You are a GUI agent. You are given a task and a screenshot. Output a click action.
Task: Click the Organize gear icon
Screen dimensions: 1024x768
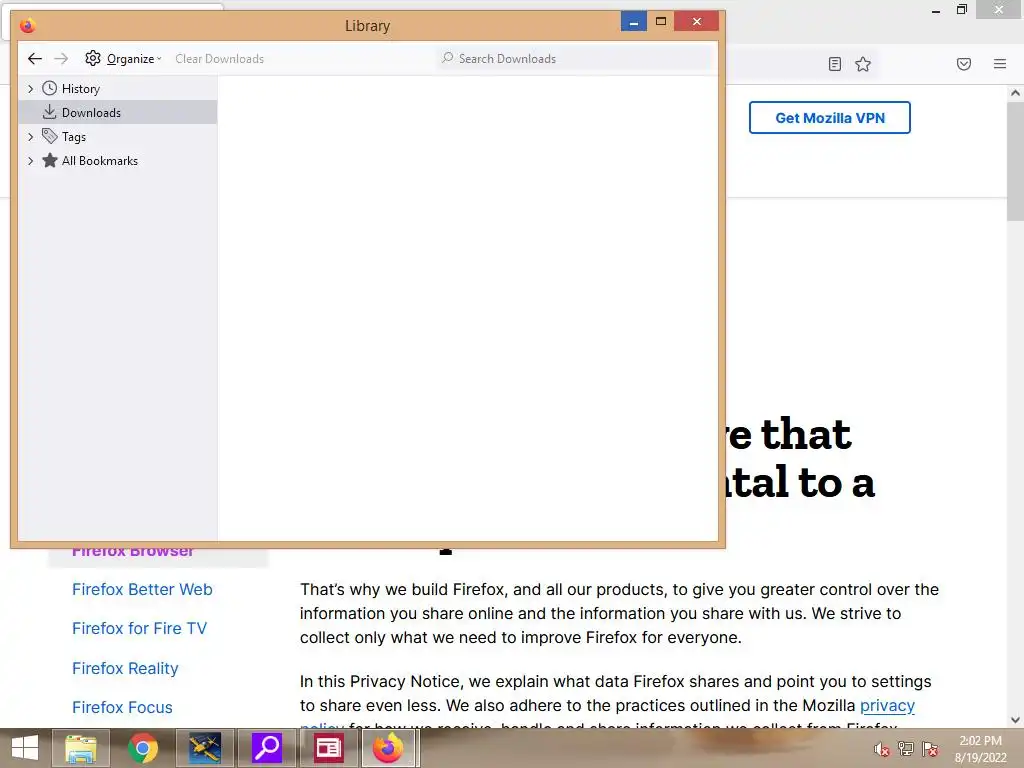point(93,58)
